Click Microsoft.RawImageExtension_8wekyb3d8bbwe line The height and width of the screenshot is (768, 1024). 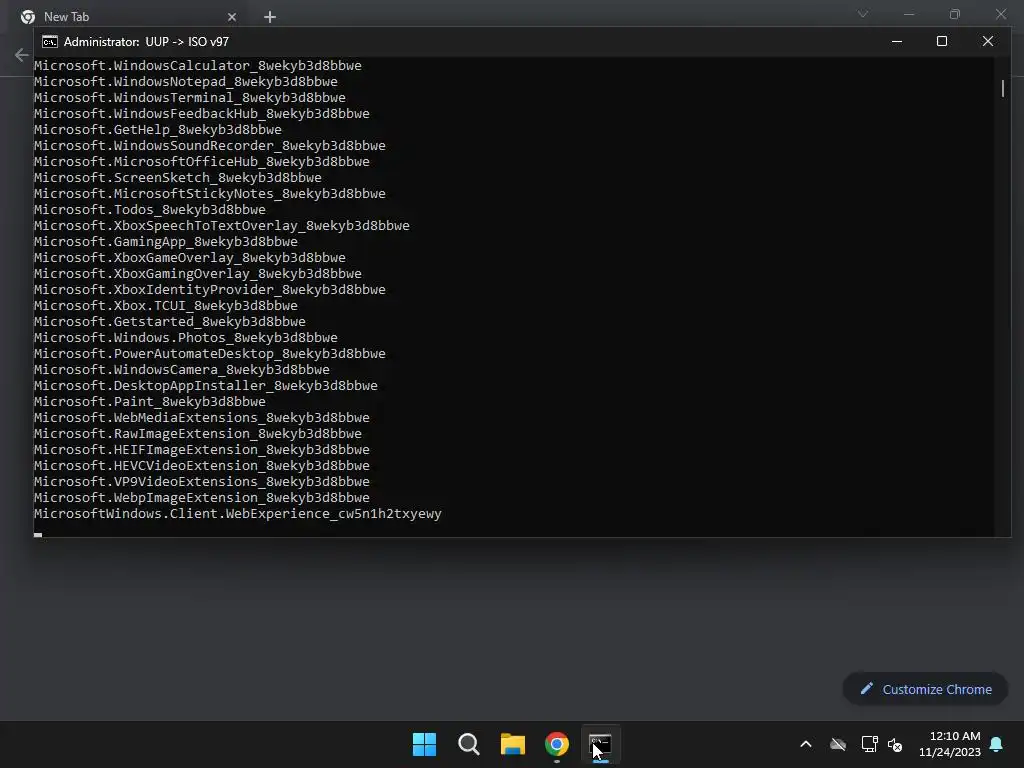tap(198, 434)
